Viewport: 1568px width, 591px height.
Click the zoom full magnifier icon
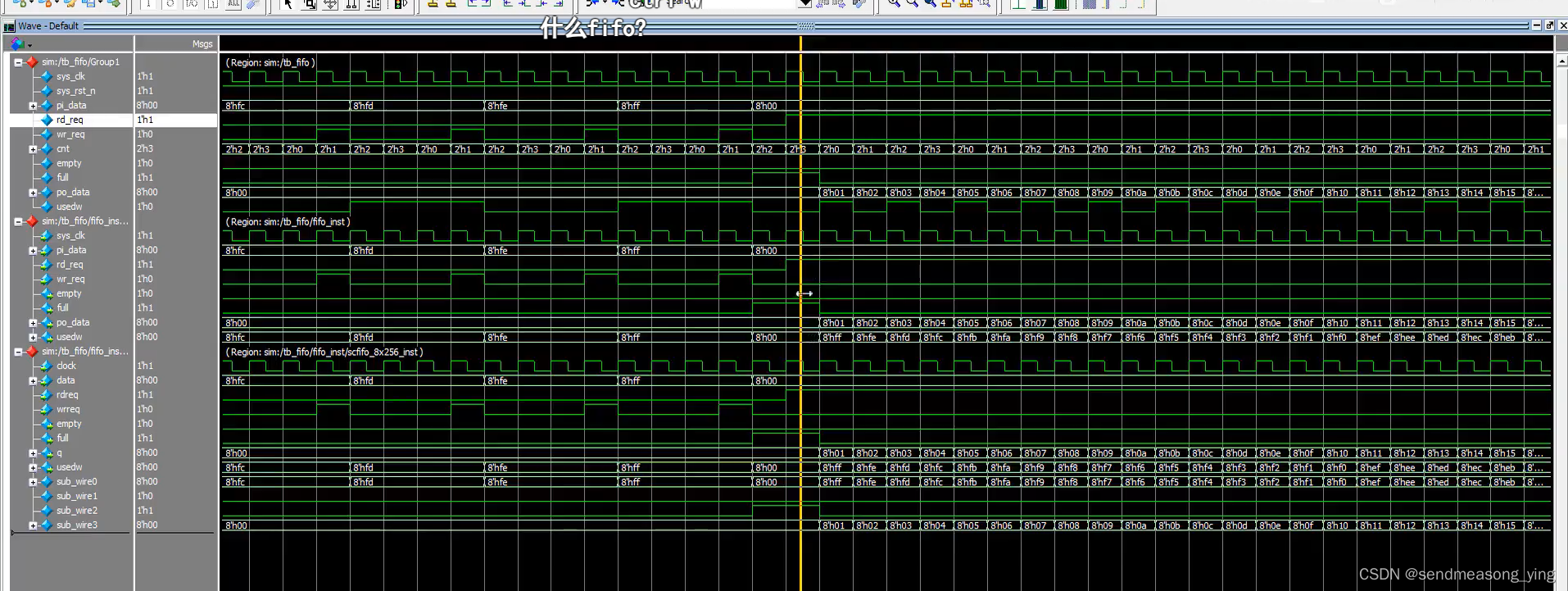(930, 4)
